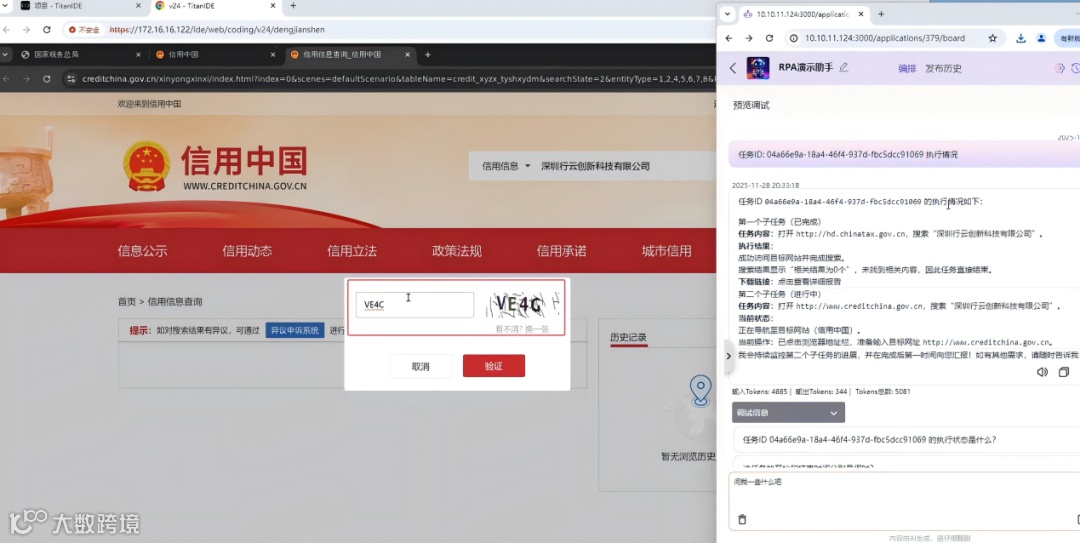Click the RPA演示助手 robot avatar
The width and height of the screenshot is (1080, 543).
[758, 68]
